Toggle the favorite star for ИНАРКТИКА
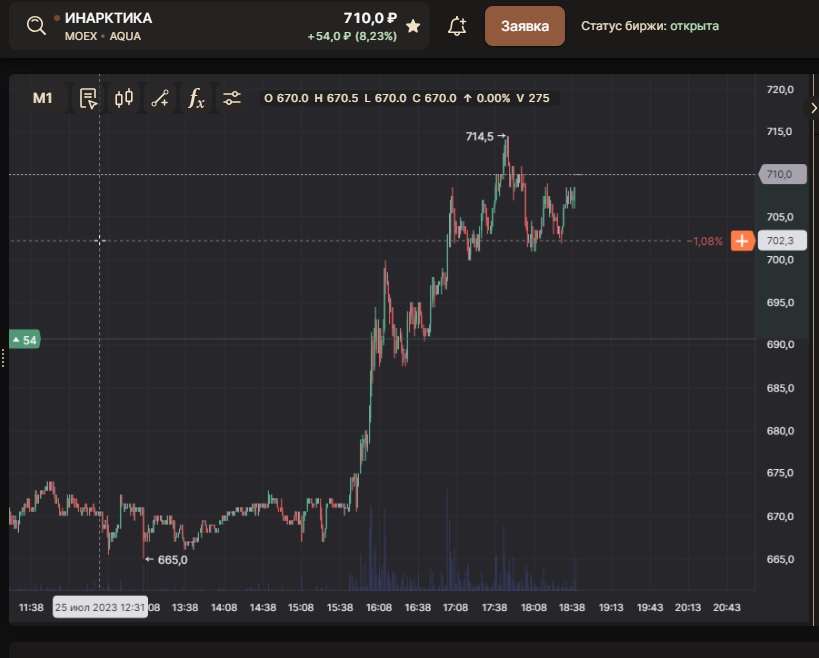Viewport: 819px width, 658px height. 413,26
